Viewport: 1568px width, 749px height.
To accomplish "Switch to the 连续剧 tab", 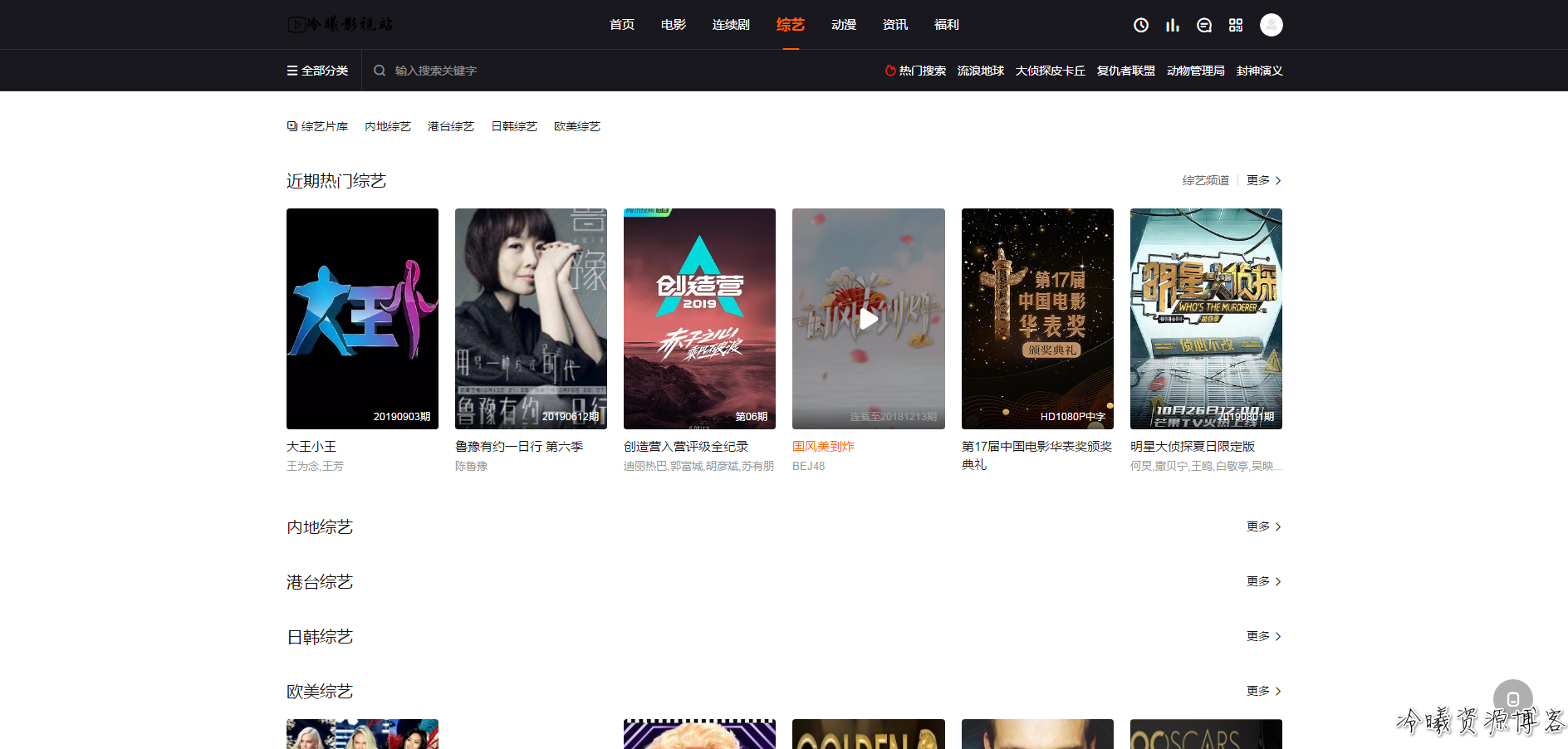I will click(x=731, y=25).
